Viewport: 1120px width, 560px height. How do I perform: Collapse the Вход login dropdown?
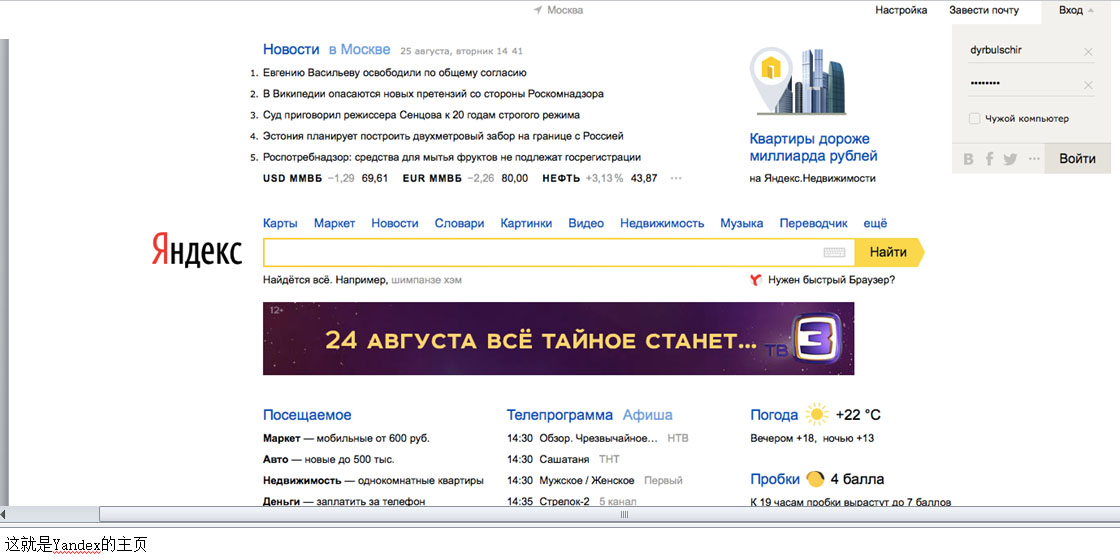pyautogui.click(x=1076, y=10)
